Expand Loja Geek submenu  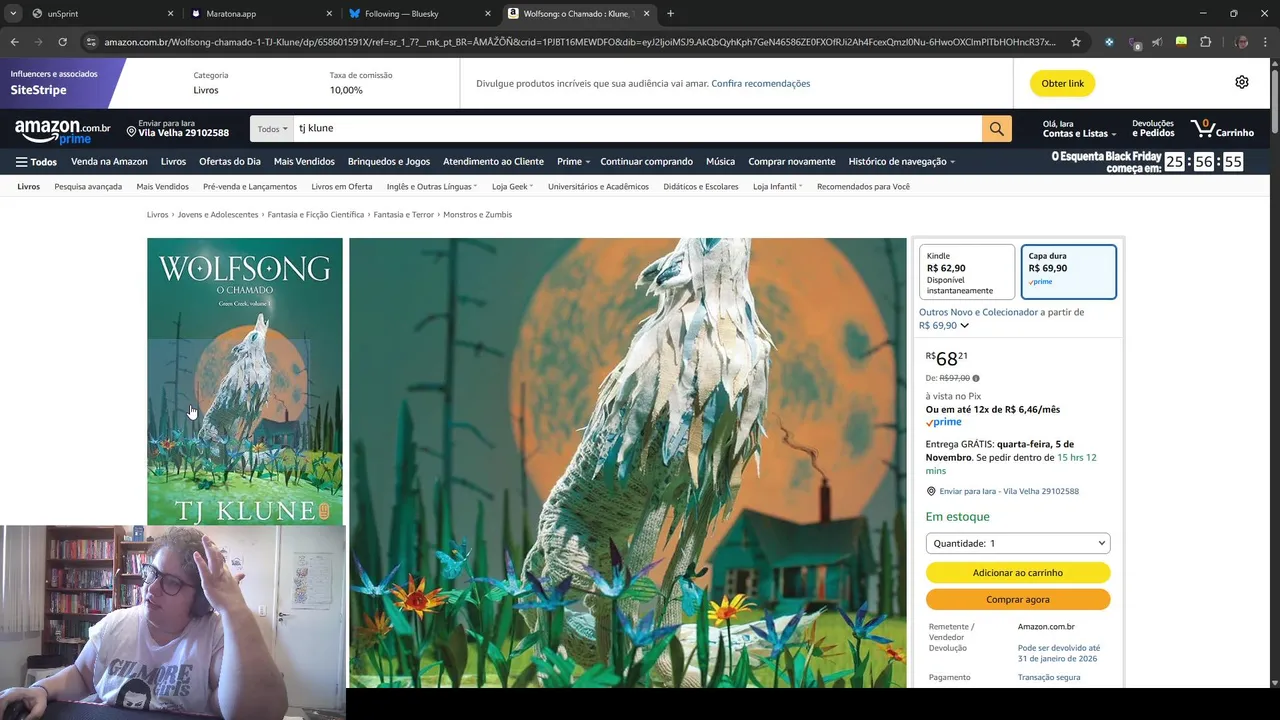point(512,186)
